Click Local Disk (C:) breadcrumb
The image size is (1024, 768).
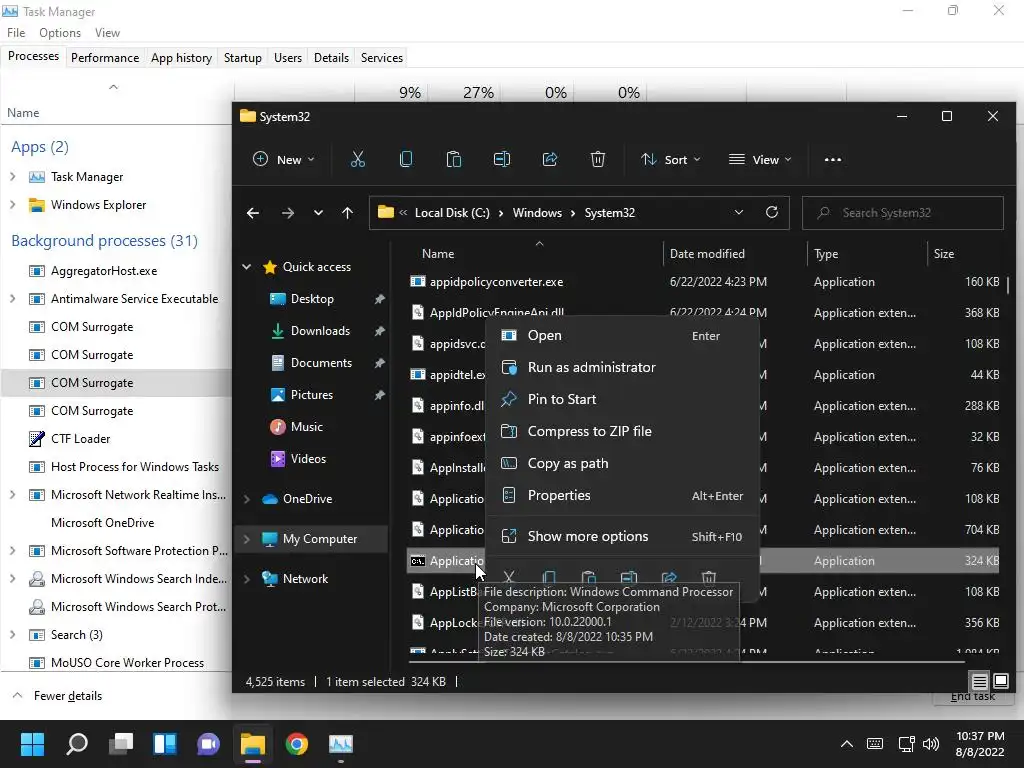[452, 213]
